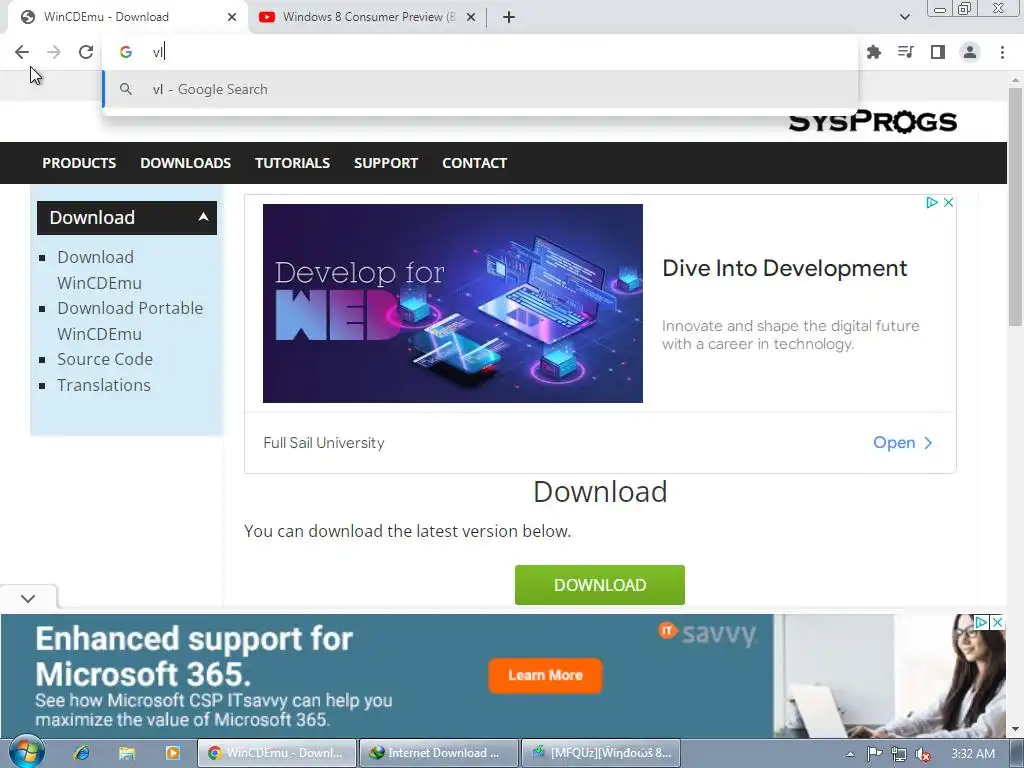Click Open on the Full Sail University ad
The image size is (1024, 768).
(903, 443)
